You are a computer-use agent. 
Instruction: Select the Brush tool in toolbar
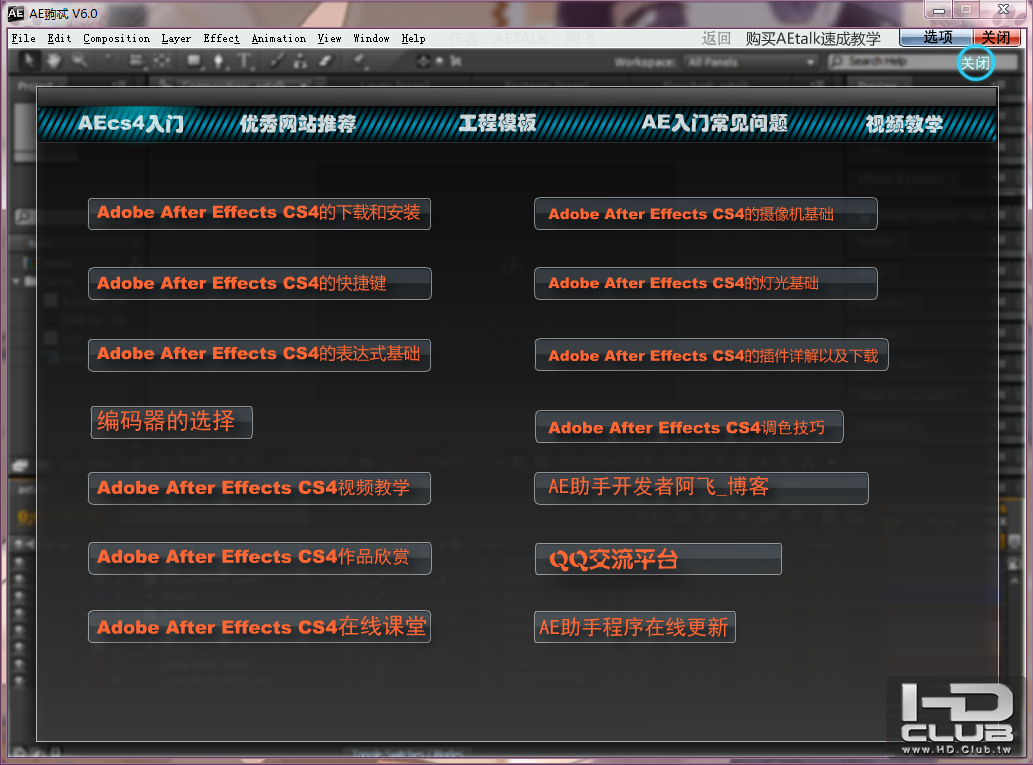pyautogui.click(x=277, y=61)
